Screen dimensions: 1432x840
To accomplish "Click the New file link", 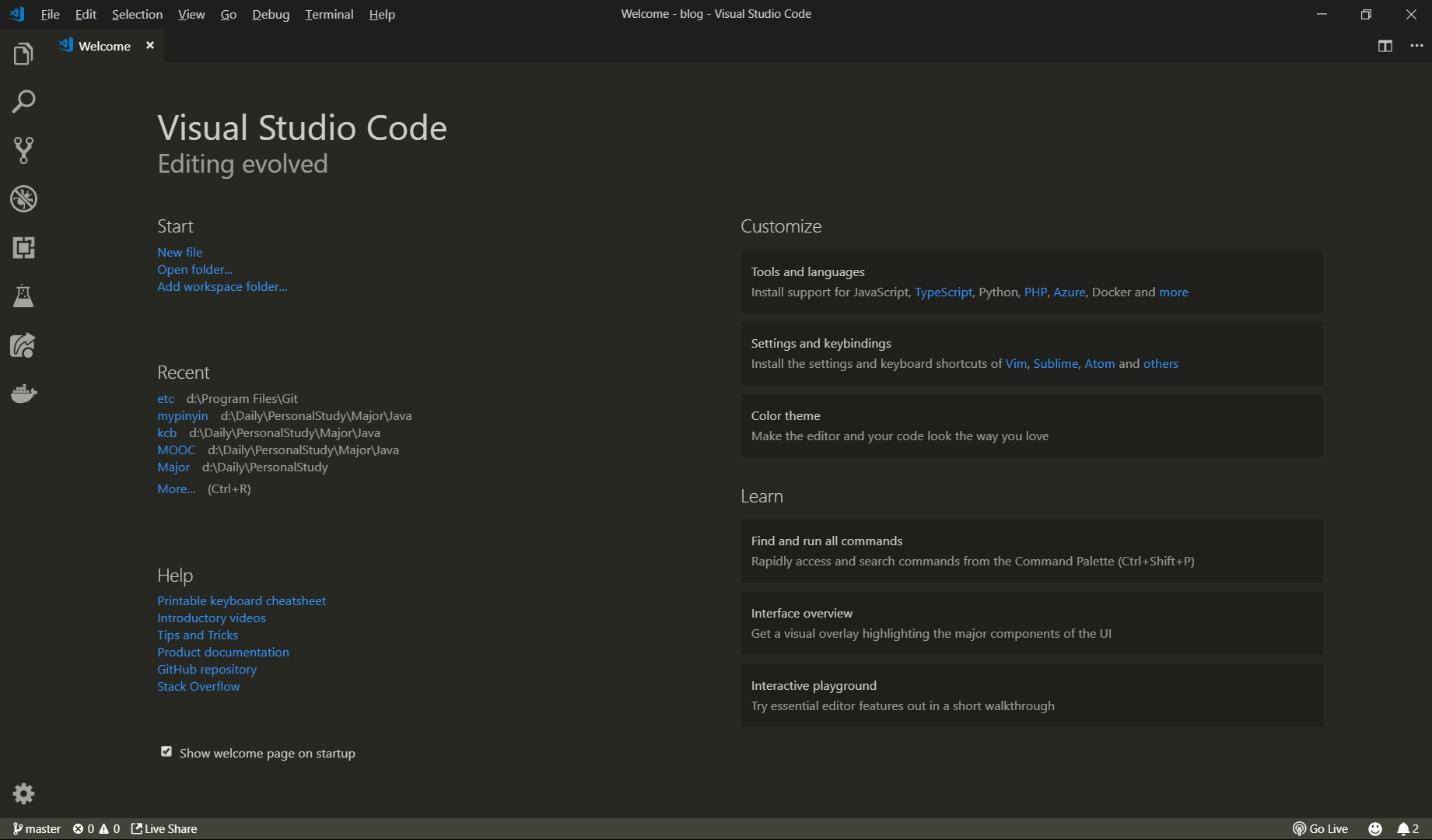I will tap(180, 252).
